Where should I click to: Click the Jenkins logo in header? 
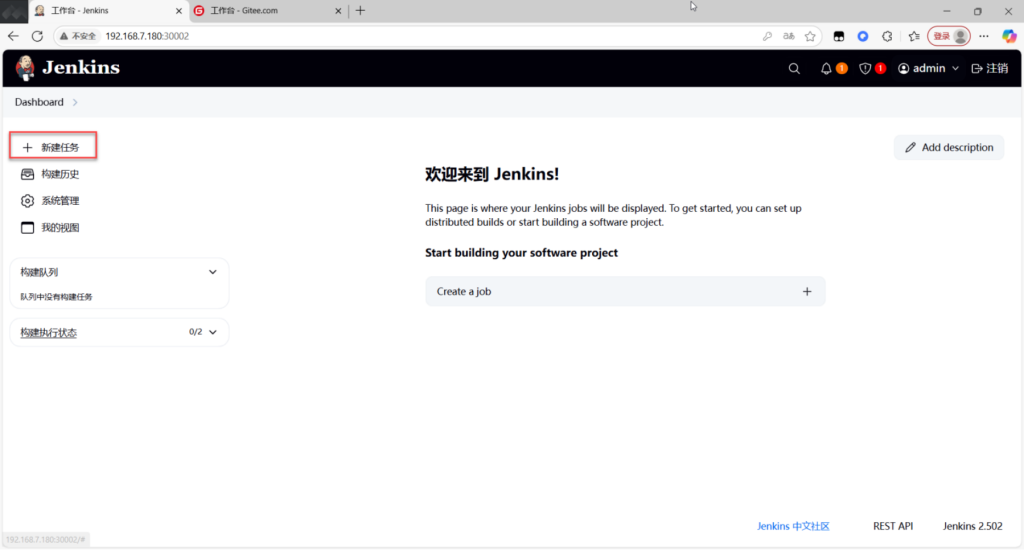click(68, 68)
